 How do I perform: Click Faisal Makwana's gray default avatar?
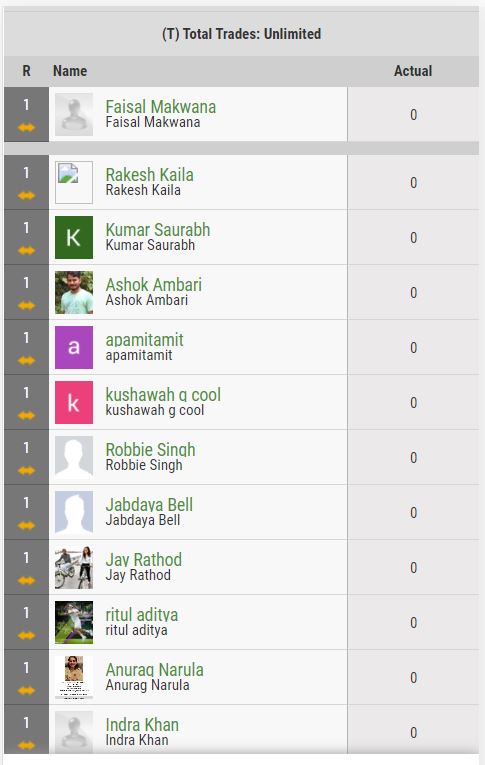74,115
